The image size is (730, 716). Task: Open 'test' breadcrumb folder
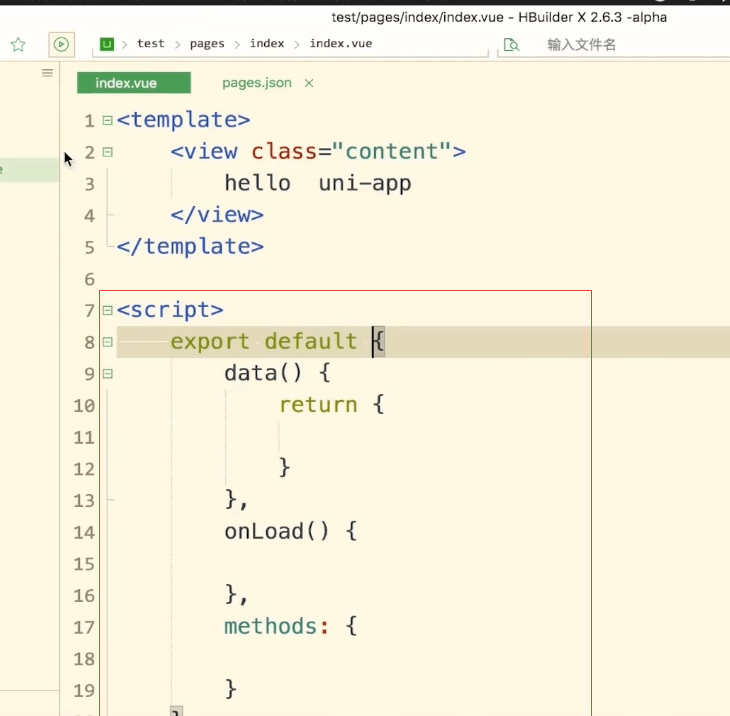[x=150, y=44]
